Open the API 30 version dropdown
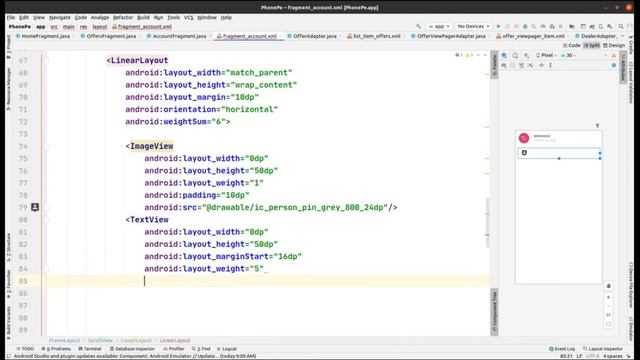640x360 pixels. pos(568,56)
